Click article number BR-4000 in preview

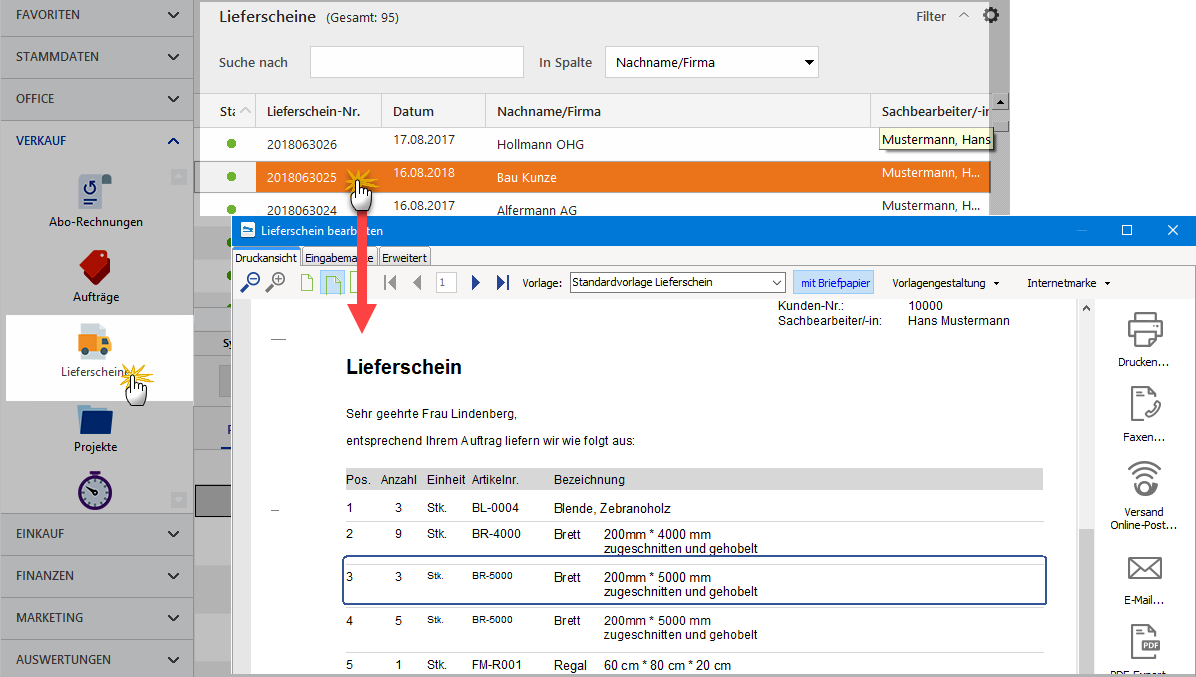click(496, 534)
